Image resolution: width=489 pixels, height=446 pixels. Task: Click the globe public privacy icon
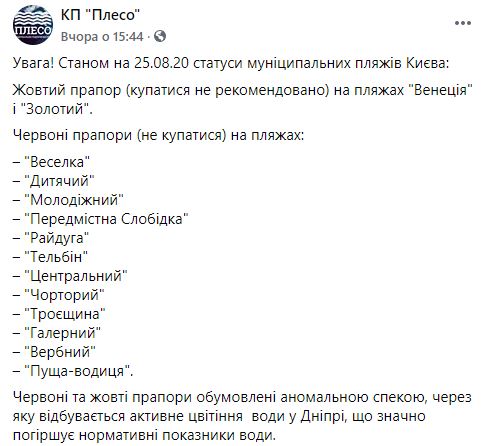pyautogui.click(x=160, y=36)
